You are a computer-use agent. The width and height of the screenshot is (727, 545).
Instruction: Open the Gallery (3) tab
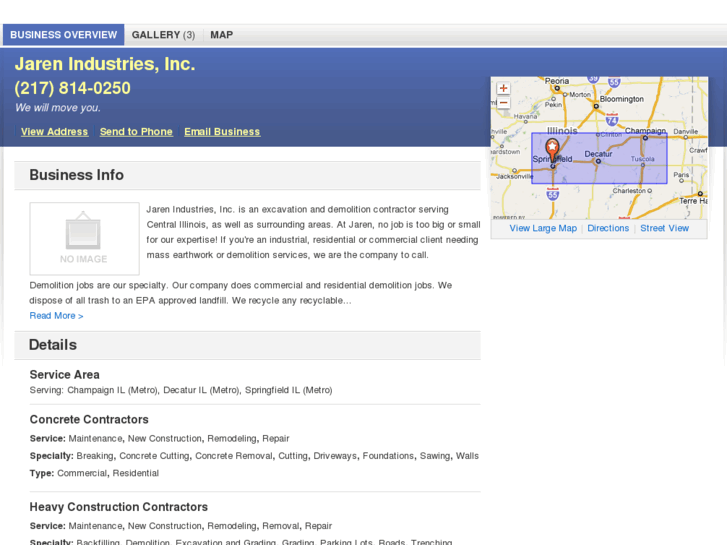click(x=163, y=35)
